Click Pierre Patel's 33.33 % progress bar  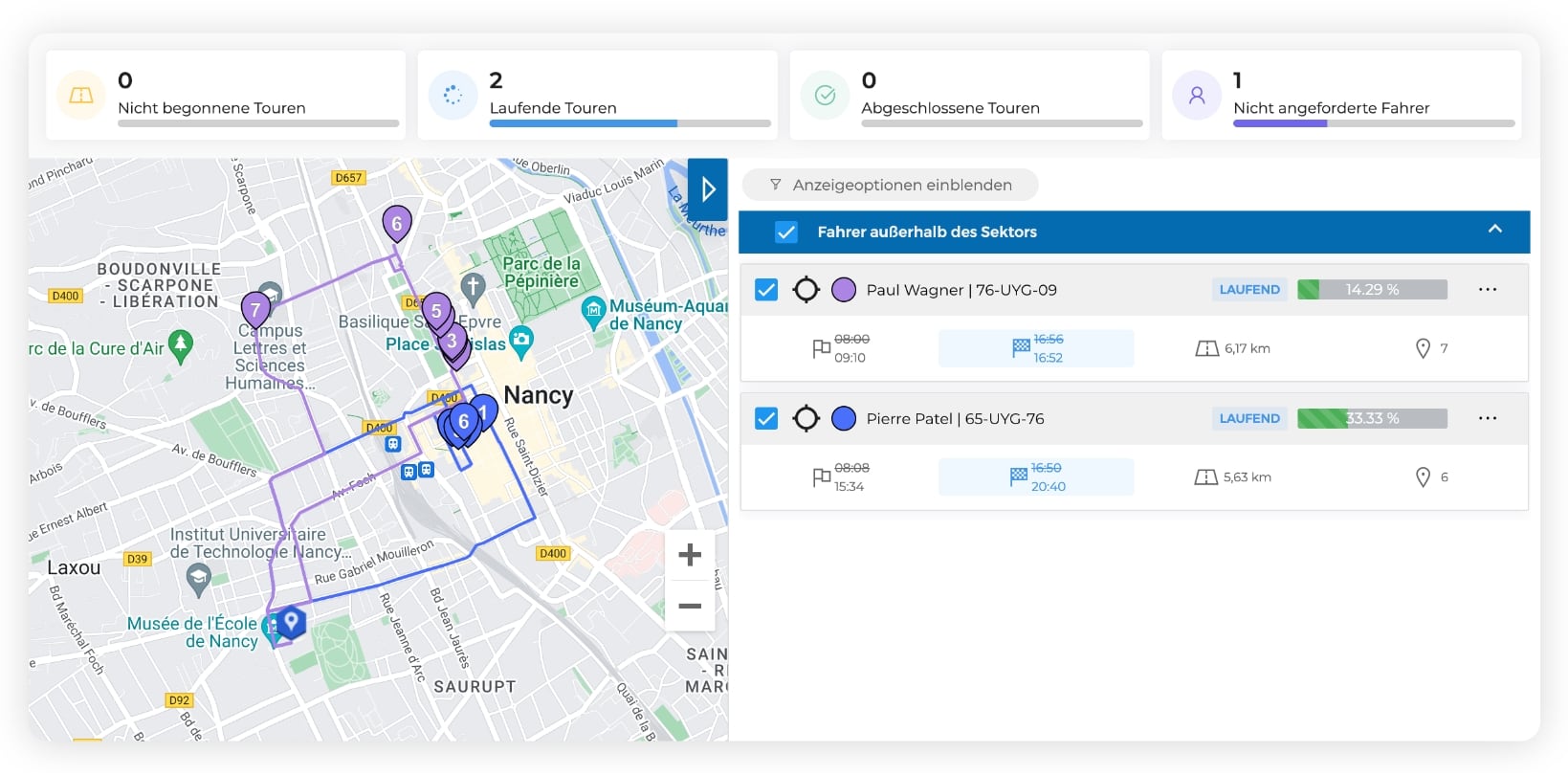1371,419
